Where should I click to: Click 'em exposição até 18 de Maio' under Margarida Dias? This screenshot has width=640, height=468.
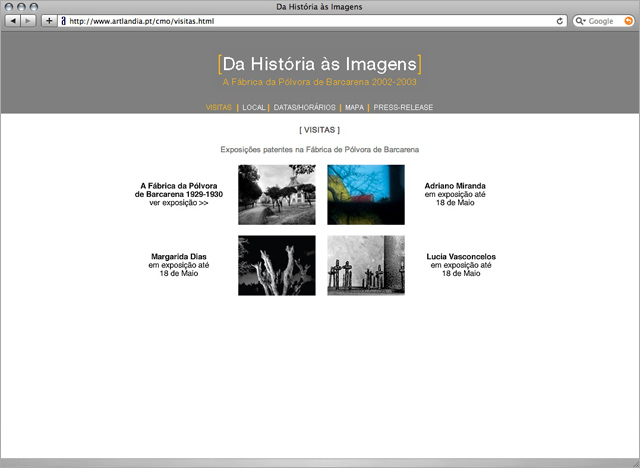coord(179,269)
